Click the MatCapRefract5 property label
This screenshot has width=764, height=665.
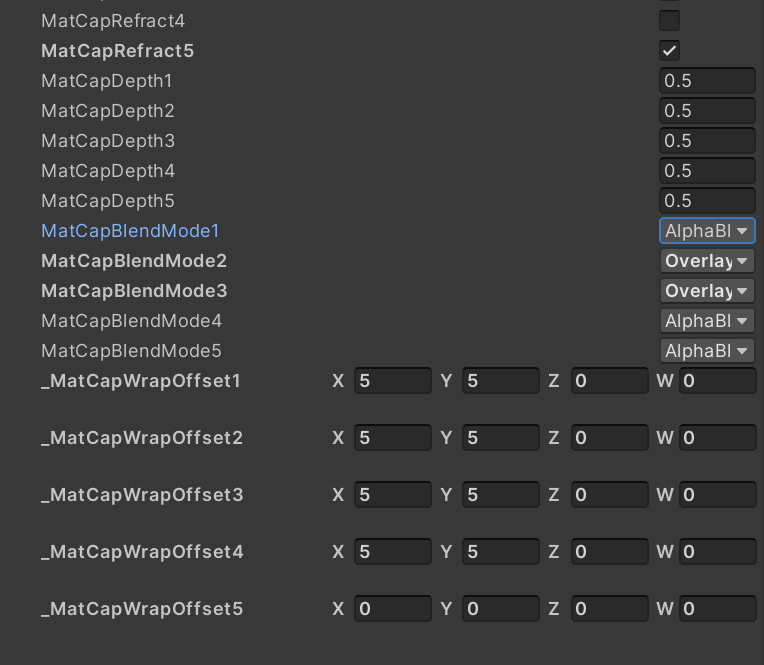point(117,50)
